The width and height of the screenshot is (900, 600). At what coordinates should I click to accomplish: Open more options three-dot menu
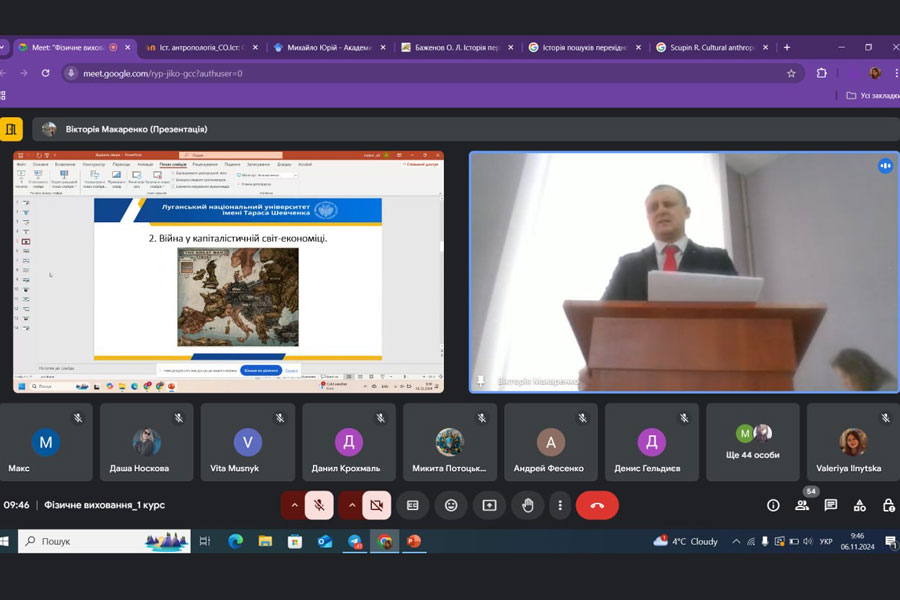pos(560,505)
